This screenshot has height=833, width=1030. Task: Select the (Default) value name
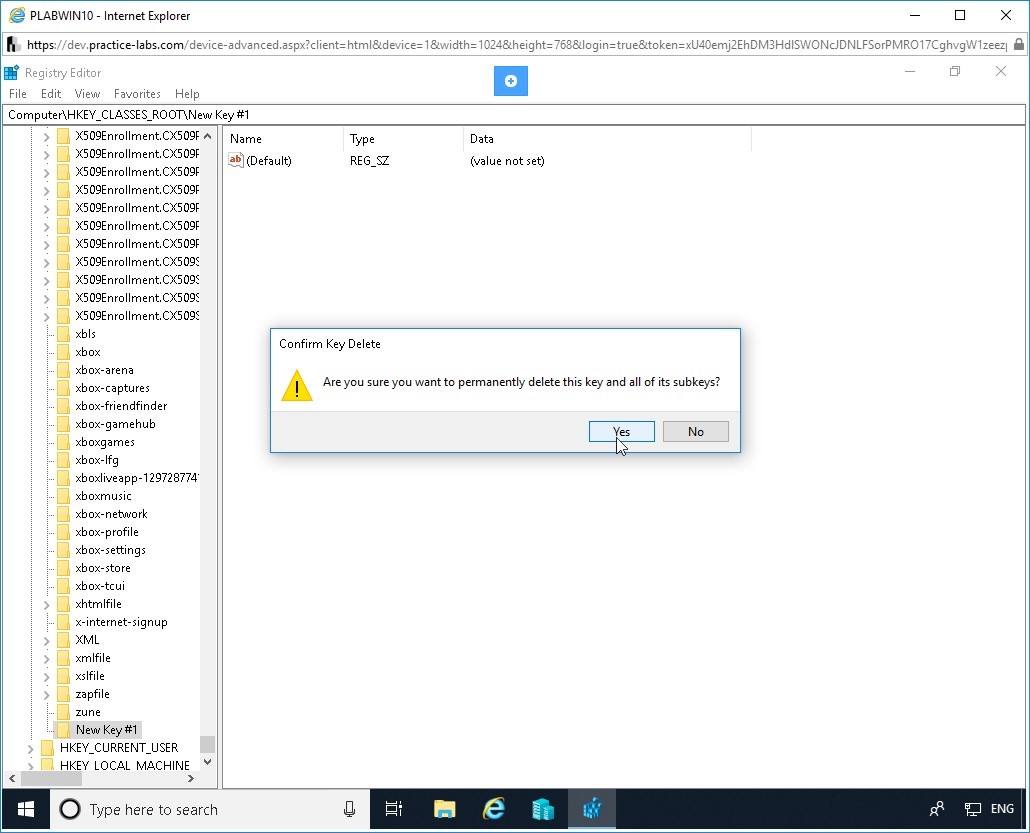[269, 161]
